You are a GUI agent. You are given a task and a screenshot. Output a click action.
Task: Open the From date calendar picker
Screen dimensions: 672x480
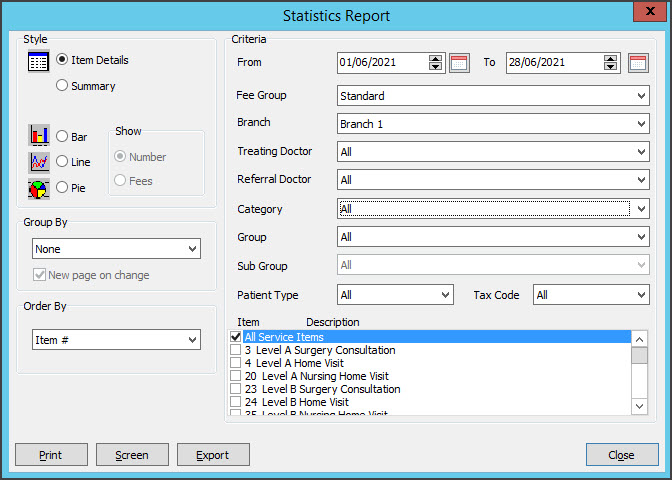point(459,63)
